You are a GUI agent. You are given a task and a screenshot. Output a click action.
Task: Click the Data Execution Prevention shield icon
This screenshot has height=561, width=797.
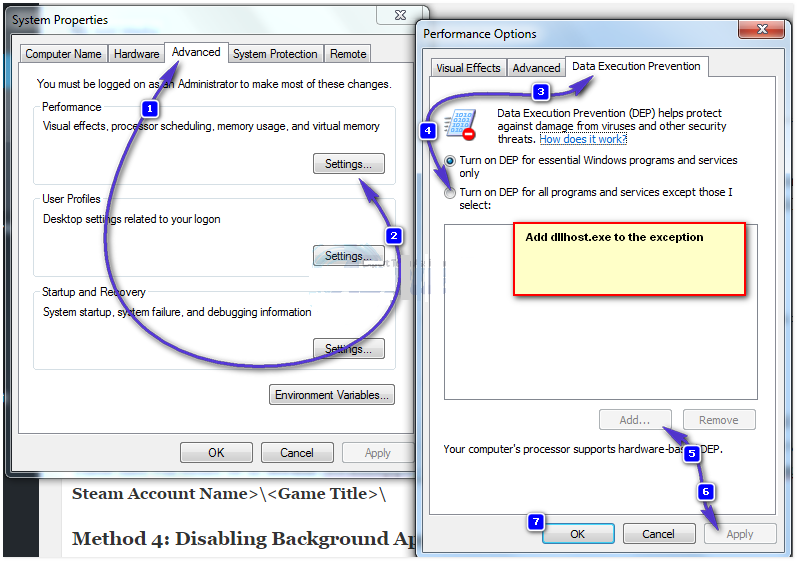click(x=460, y=125)
